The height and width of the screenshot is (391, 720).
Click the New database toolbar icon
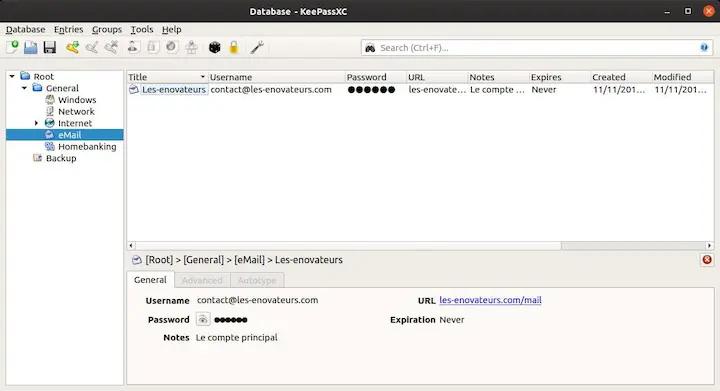coord(12,47)
